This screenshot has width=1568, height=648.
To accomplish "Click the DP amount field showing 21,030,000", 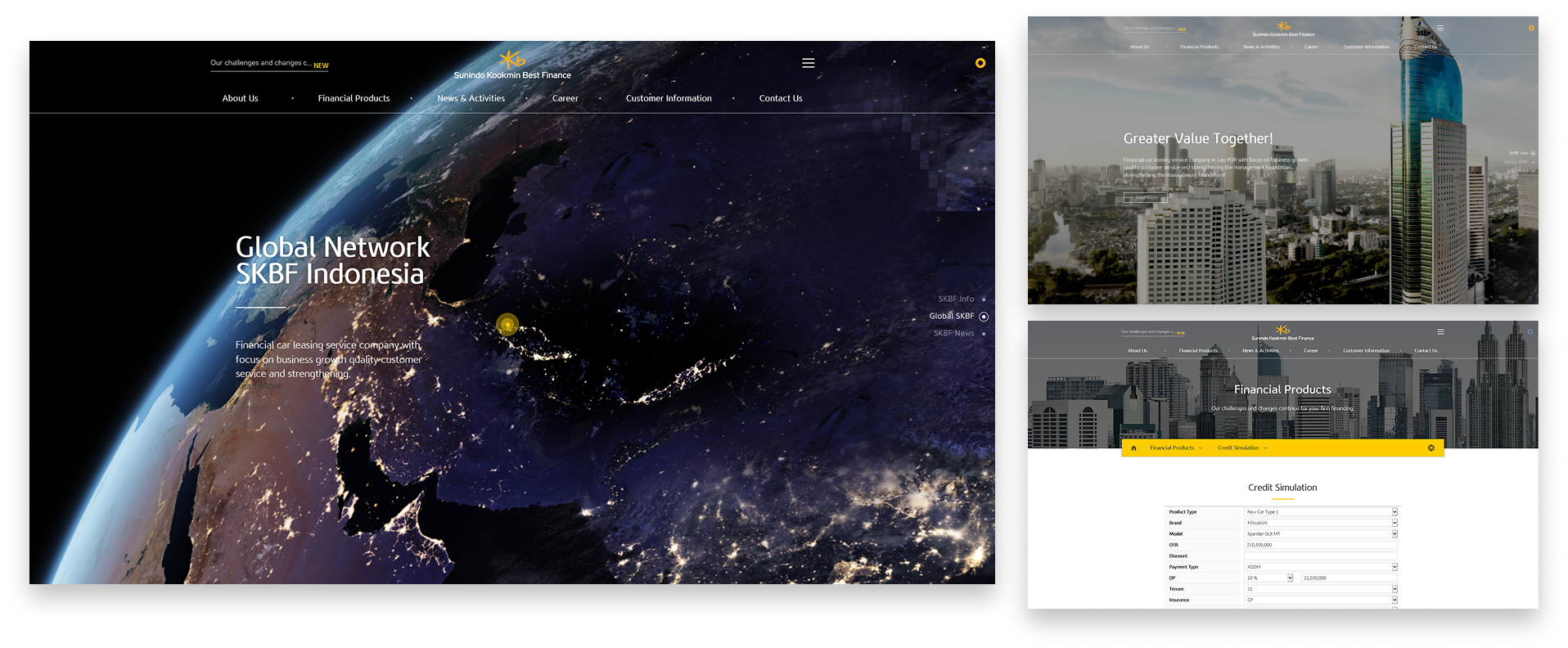I will [x=1349, y=578].
